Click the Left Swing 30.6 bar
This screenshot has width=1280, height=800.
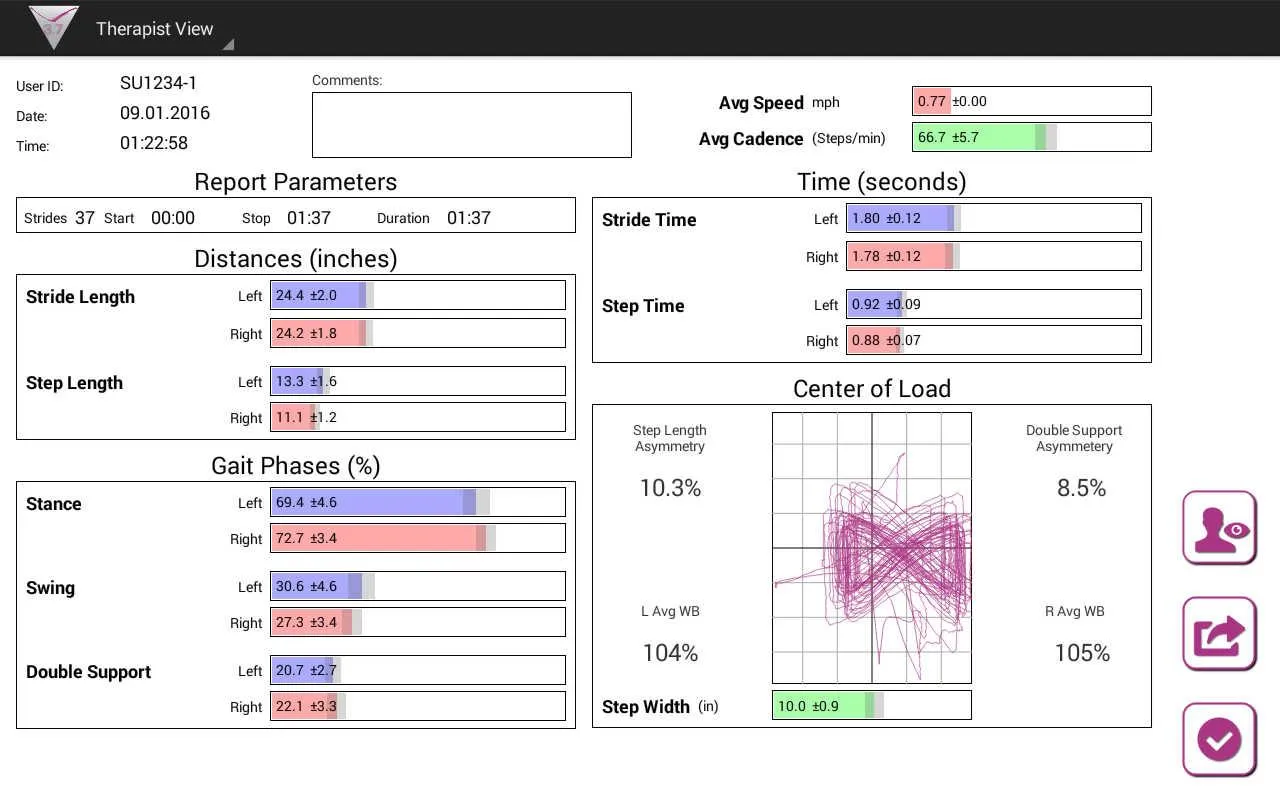418,586
